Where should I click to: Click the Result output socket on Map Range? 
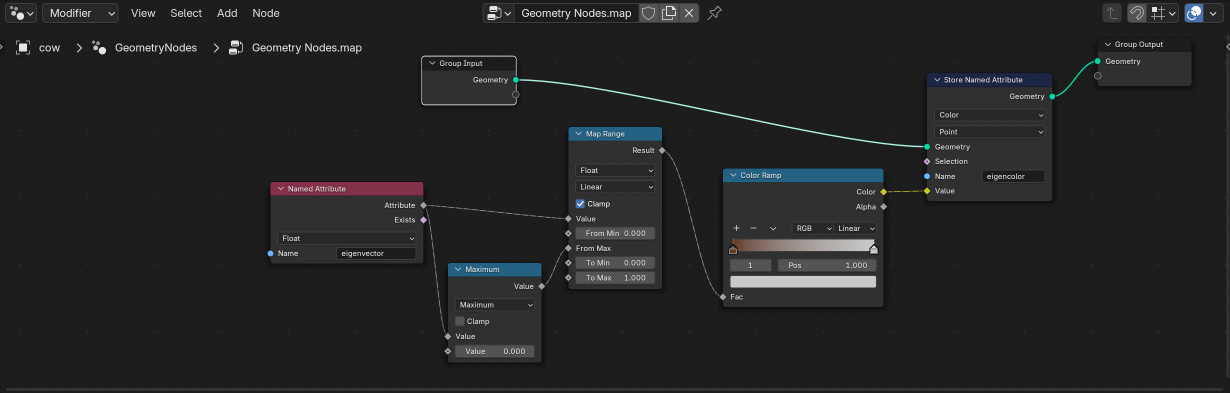click(661, 150)
